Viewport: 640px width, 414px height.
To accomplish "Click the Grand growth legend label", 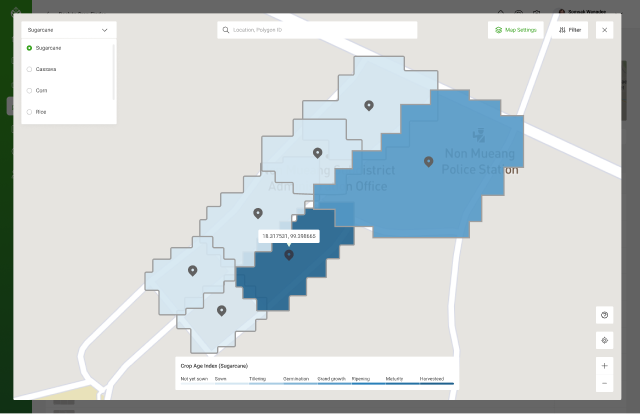I will point(331,379).
